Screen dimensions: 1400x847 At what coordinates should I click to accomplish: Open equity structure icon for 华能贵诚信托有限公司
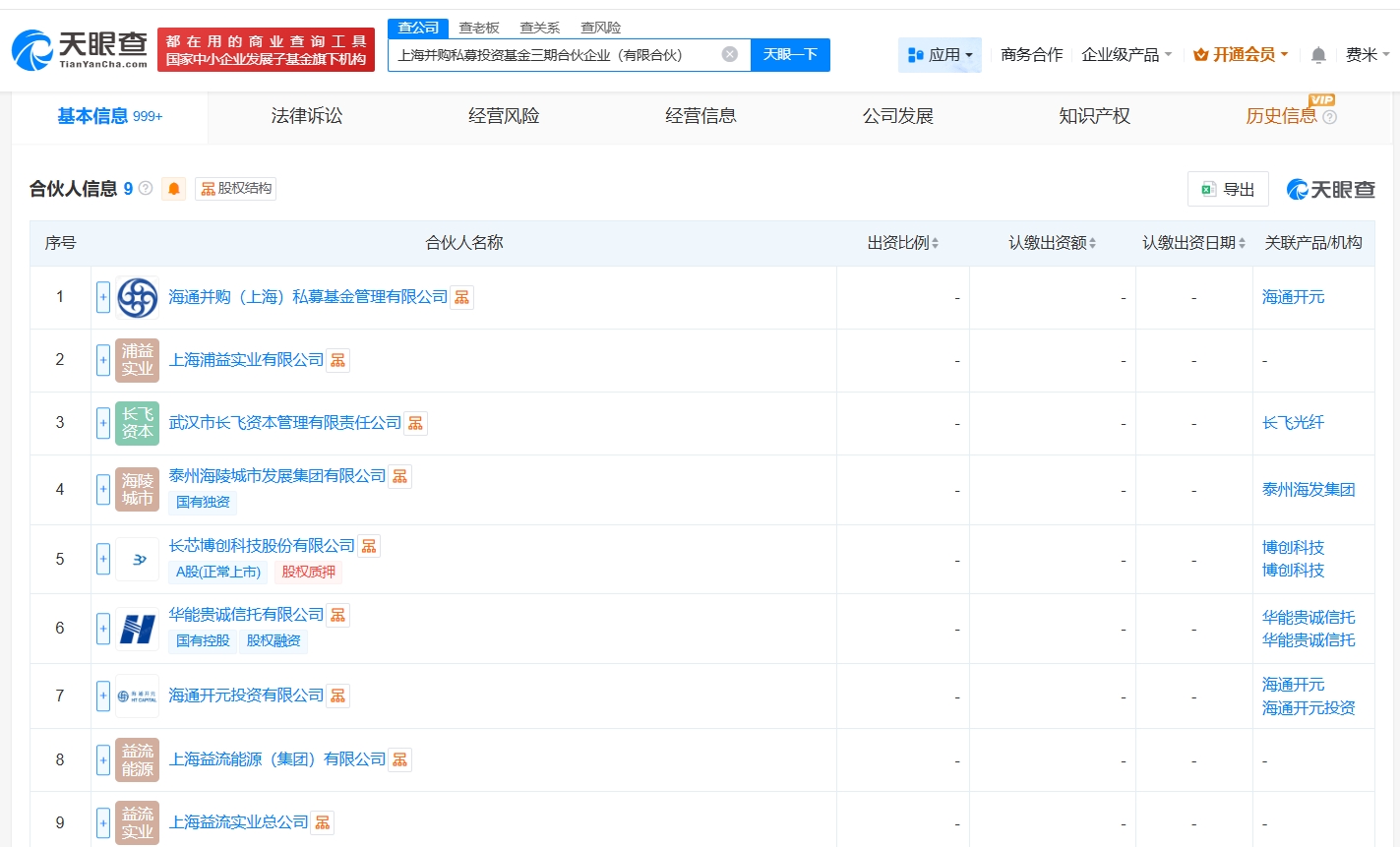[337, 615]
